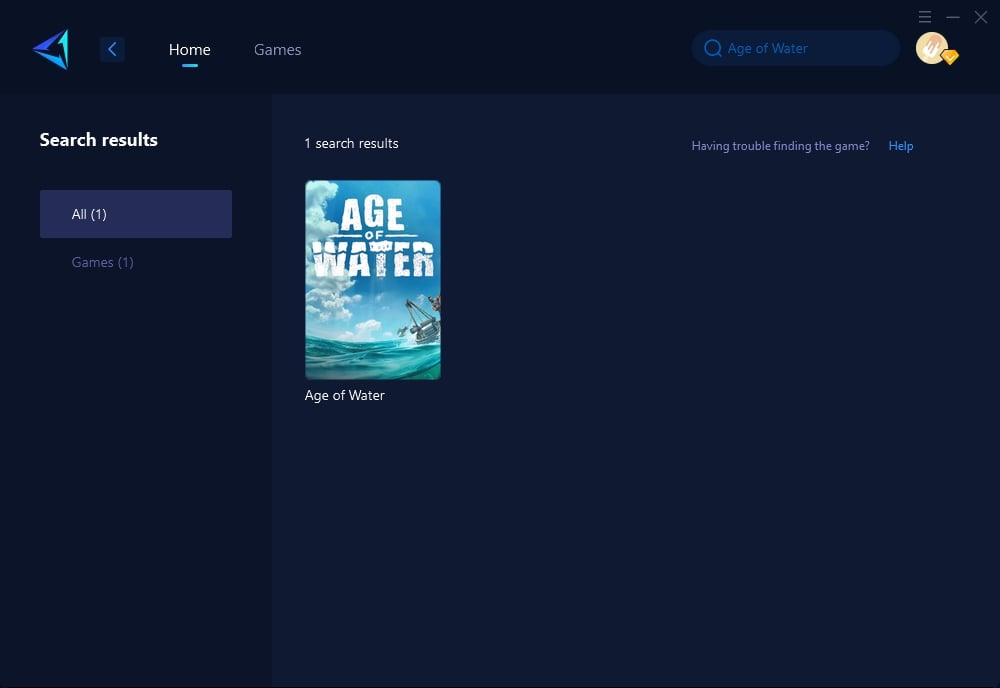This screenshot has height=688, width=1000.
Task: Open the Age of Water cover thumbnail
Action: [x=372, y=280]
